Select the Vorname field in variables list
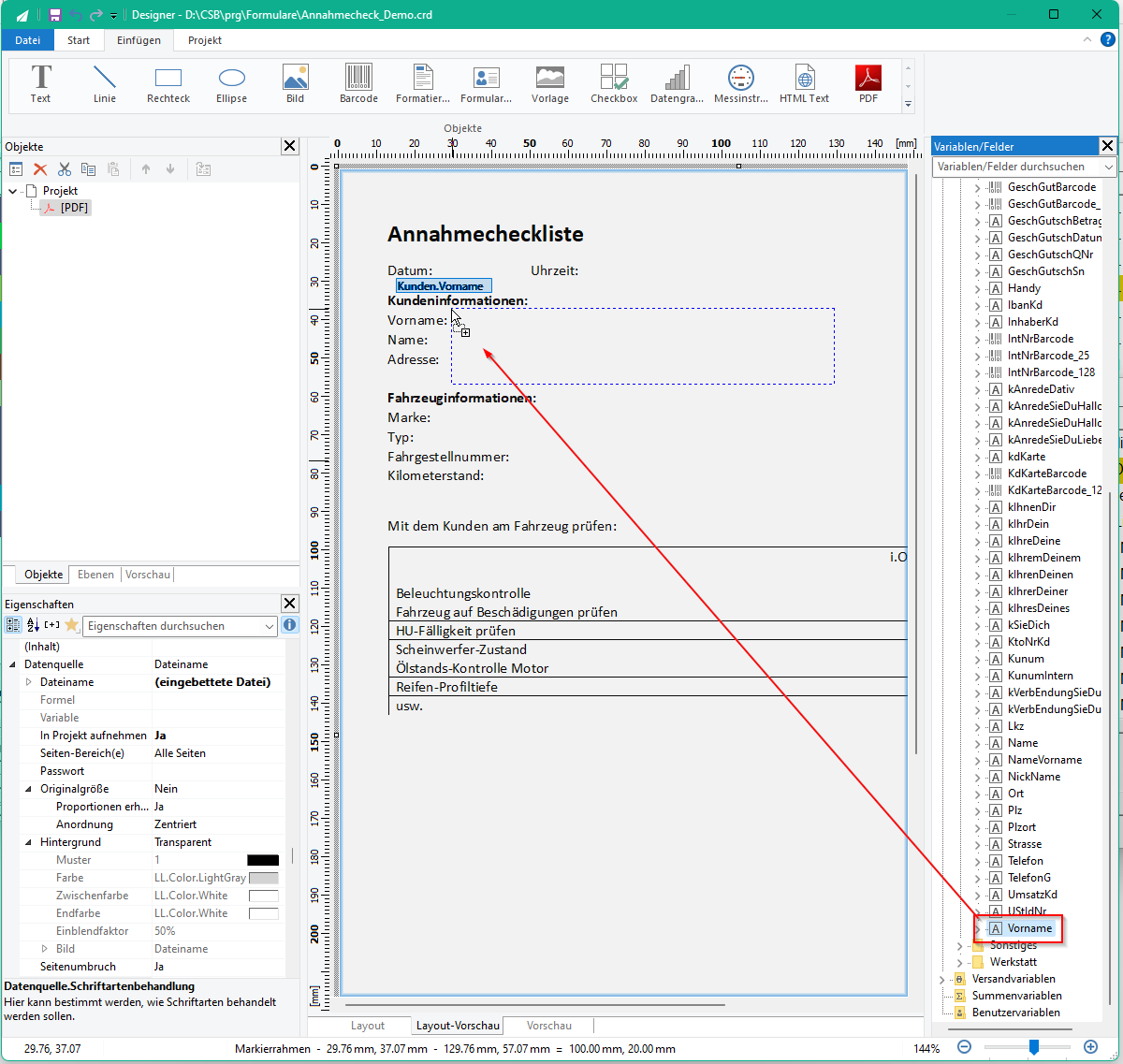 click(x=1029, y=928)
